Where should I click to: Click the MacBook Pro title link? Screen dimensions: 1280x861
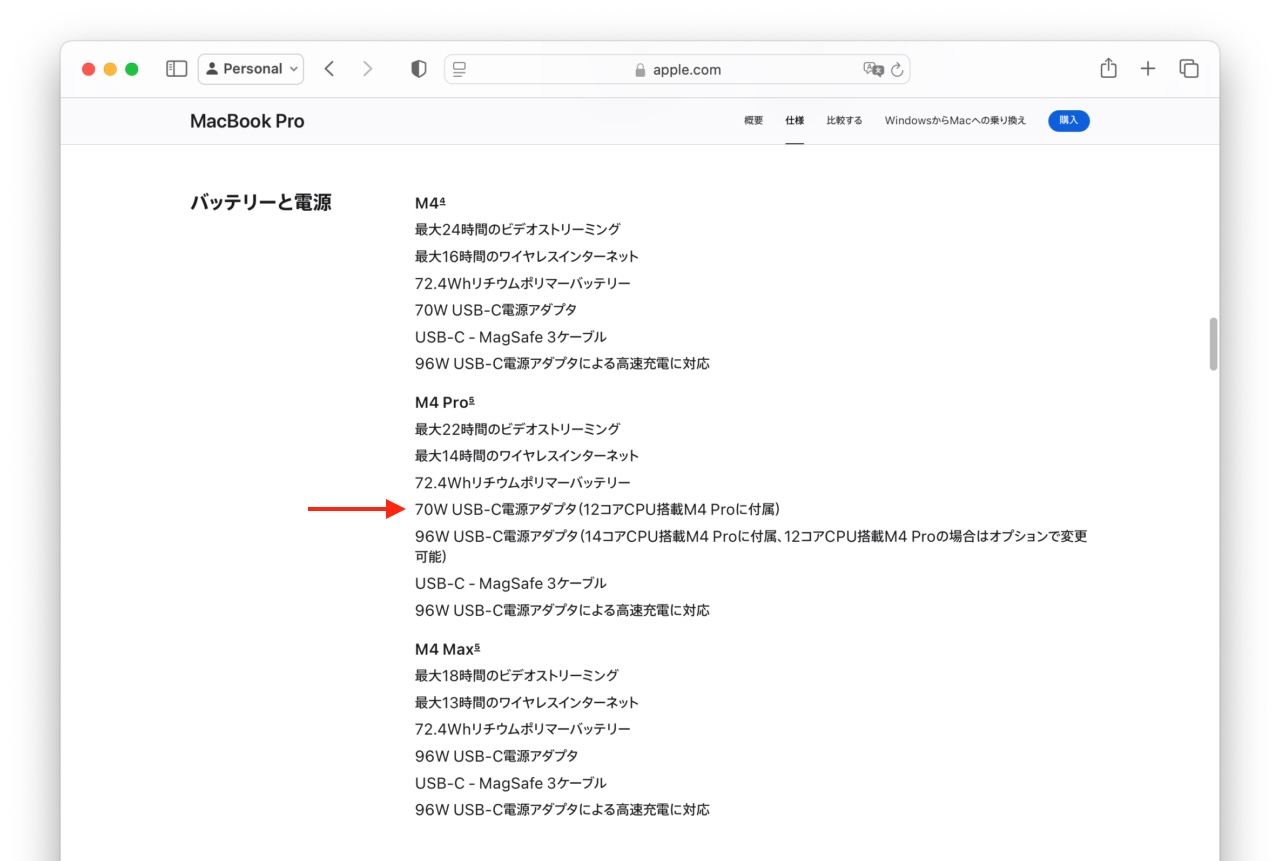pyautogui.click(x=247, y=121)
